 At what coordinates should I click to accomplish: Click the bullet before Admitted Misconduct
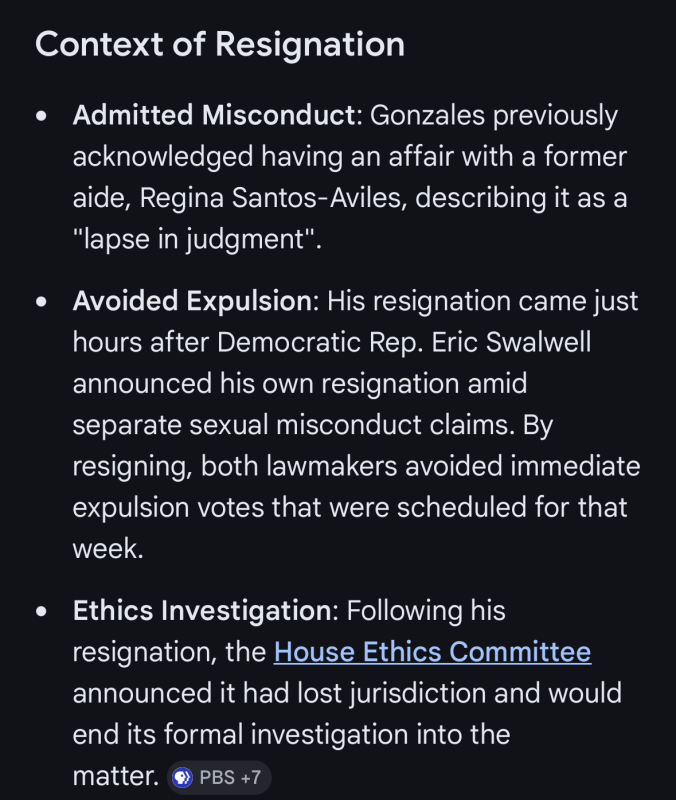click(x=41, y=116)
